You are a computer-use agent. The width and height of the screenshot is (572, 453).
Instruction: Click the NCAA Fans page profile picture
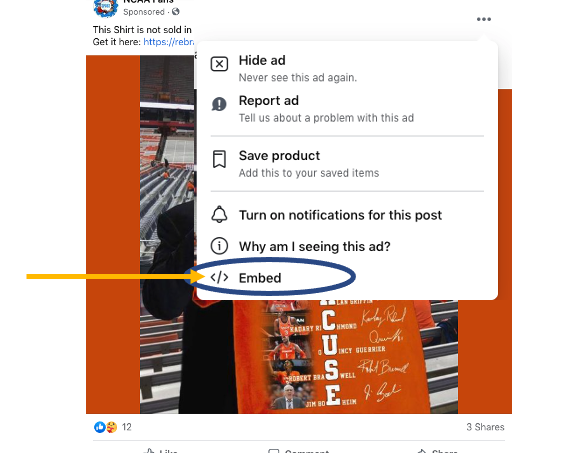[x=105, y=7]
